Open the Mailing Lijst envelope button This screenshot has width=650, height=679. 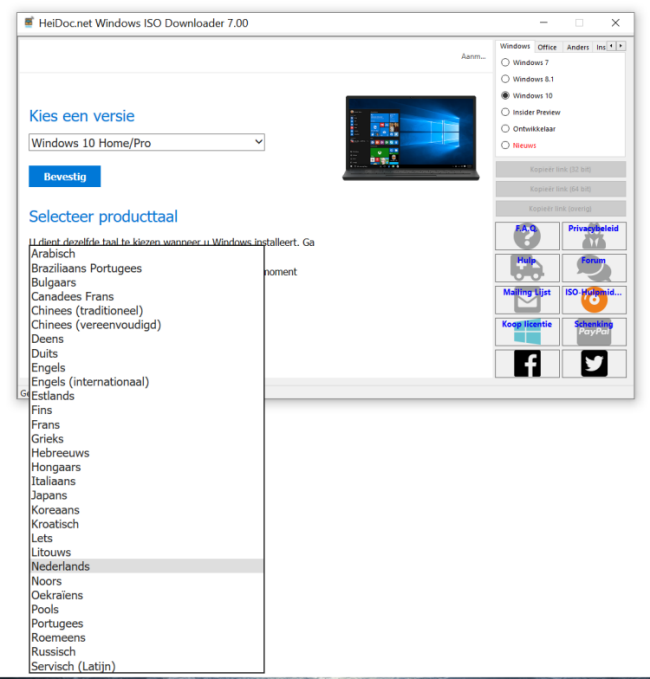(527, 300)
